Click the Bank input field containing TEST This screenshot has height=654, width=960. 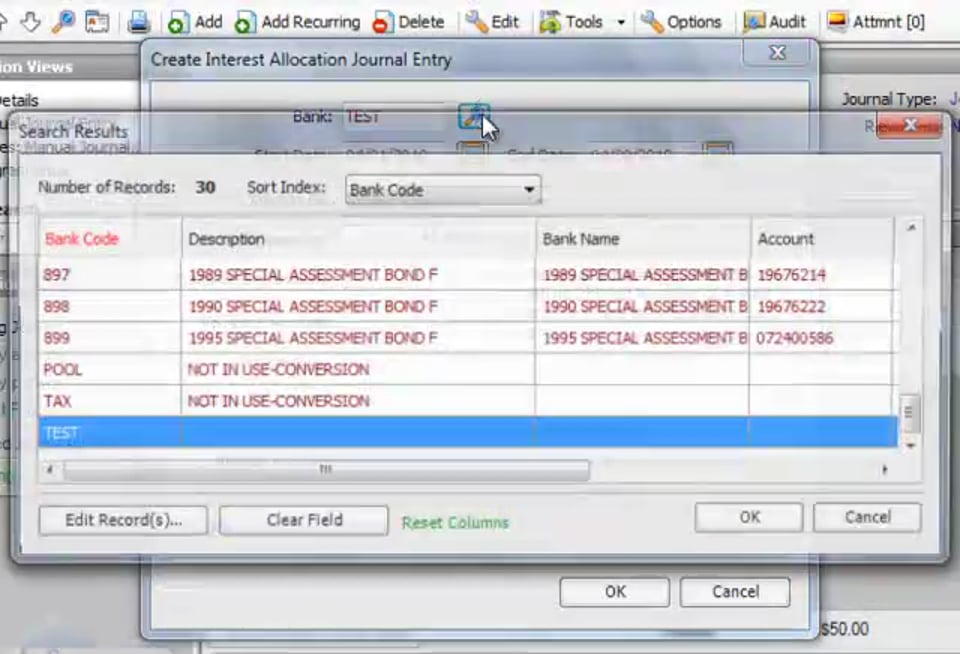pos(396,116)
